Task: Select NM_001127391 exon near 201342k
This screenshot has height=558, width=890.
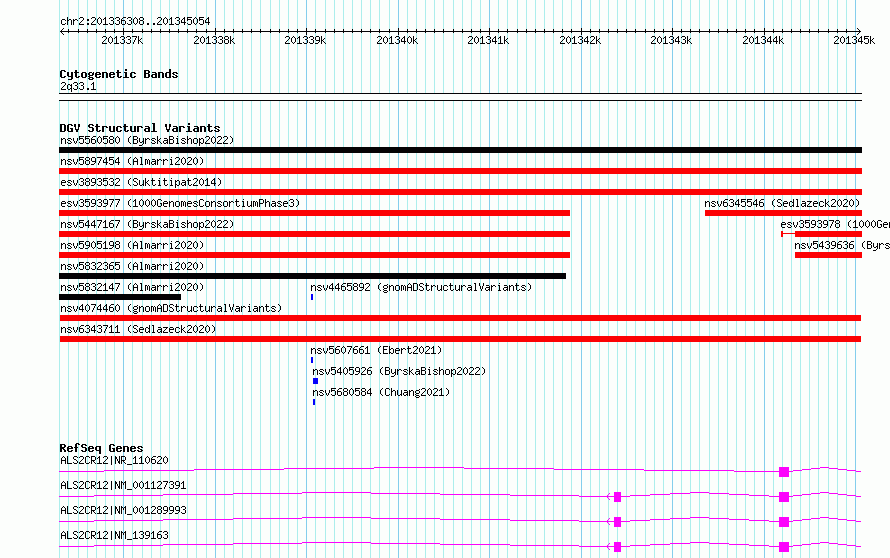Action: (x=618, y=497)
